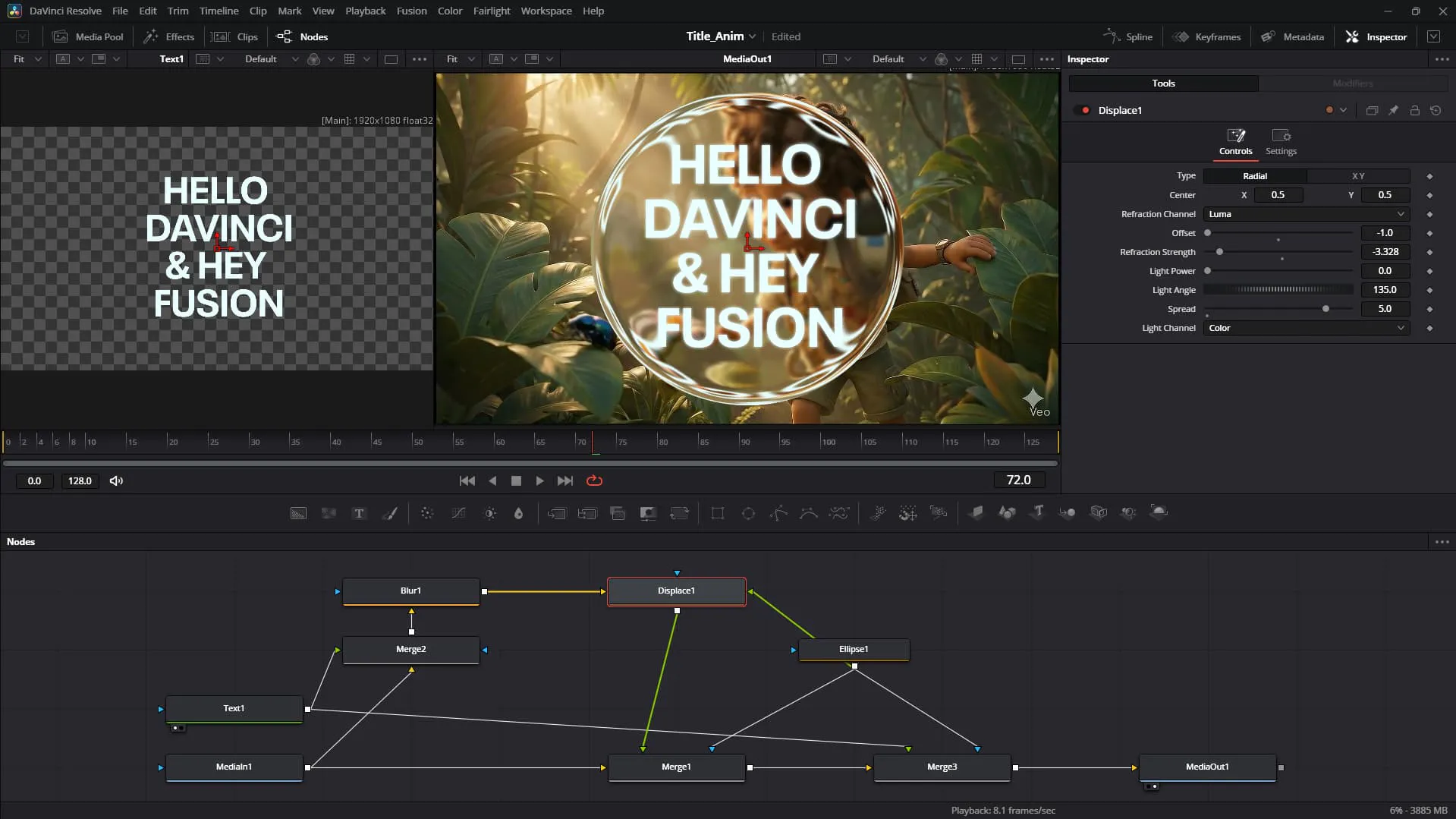Click play forward button
Screen dimensions: 1456x819
coord(539,481)
